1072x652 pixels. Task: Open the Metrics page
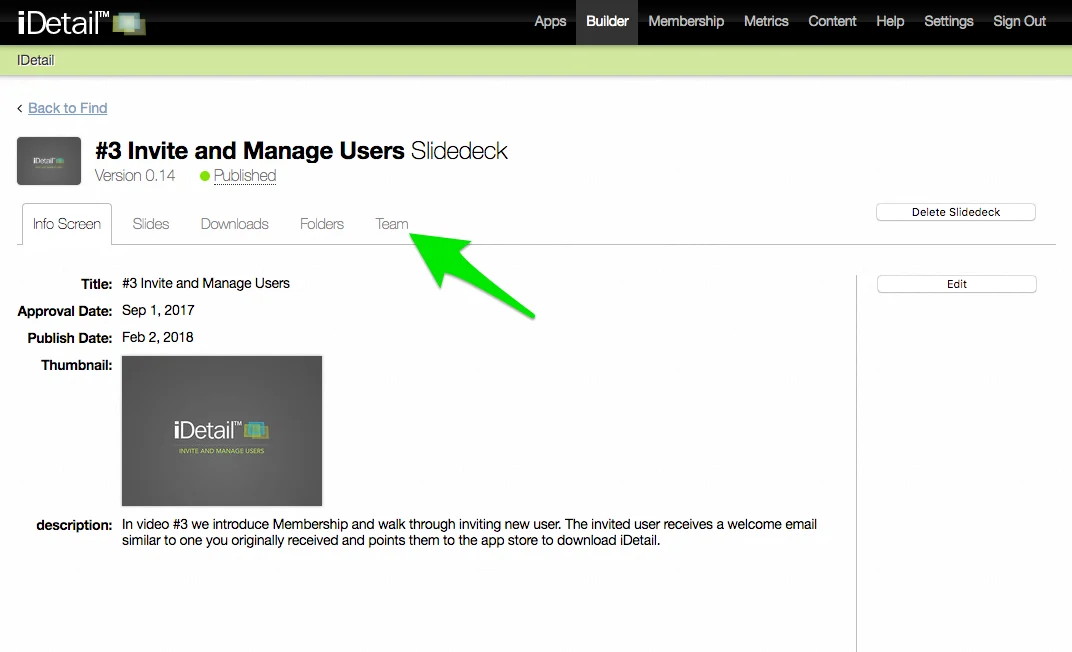[x=766, y=21]
